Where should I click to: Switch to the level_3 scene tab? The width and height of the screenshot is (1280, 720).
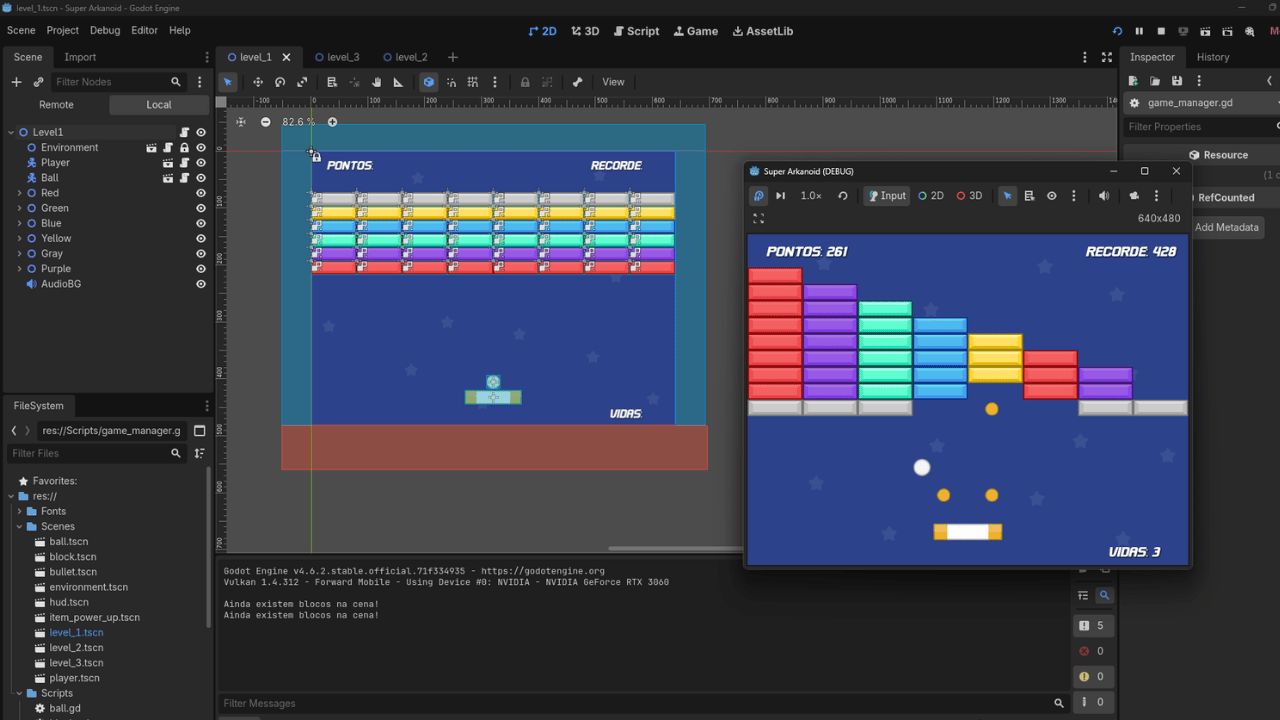[x=335, y=57]
